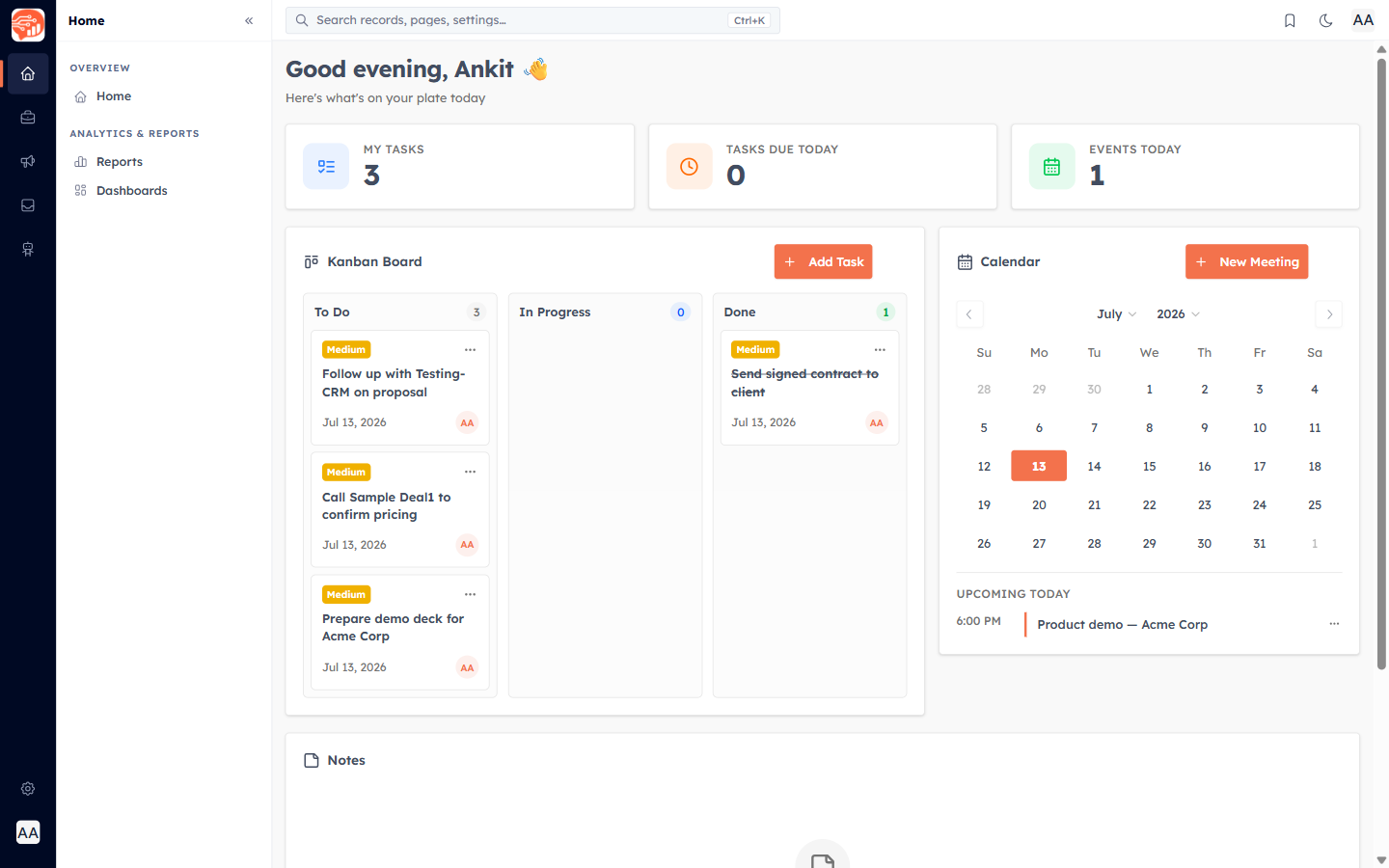Screen dimensions: 1389x868
Task: Click the Notes header icon
Action: (312, 760)
